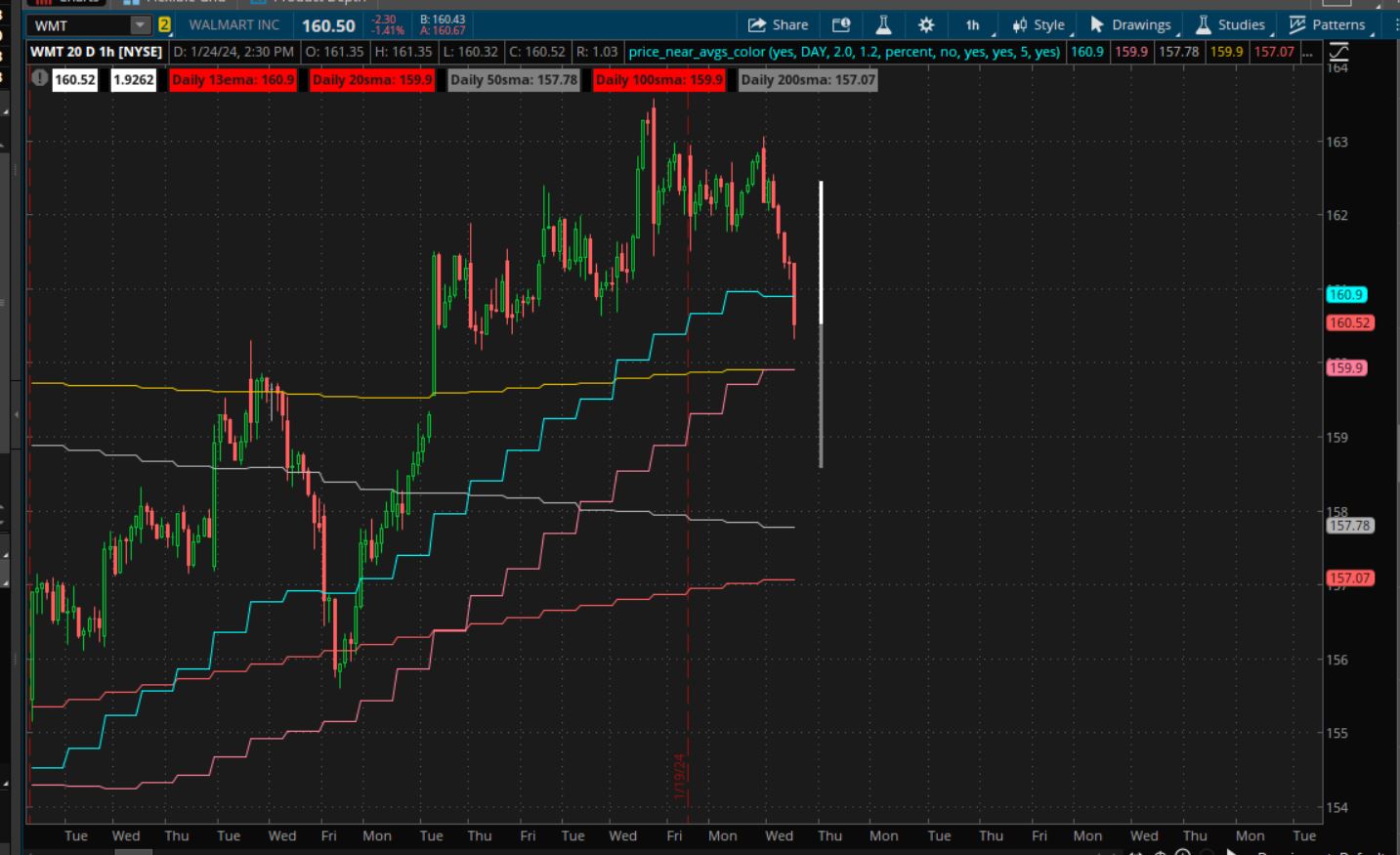The height and width of the screenshot is (855, 1400).
Task: Click the pink 159.9 price axis bubble
Action: (1346, 367)
